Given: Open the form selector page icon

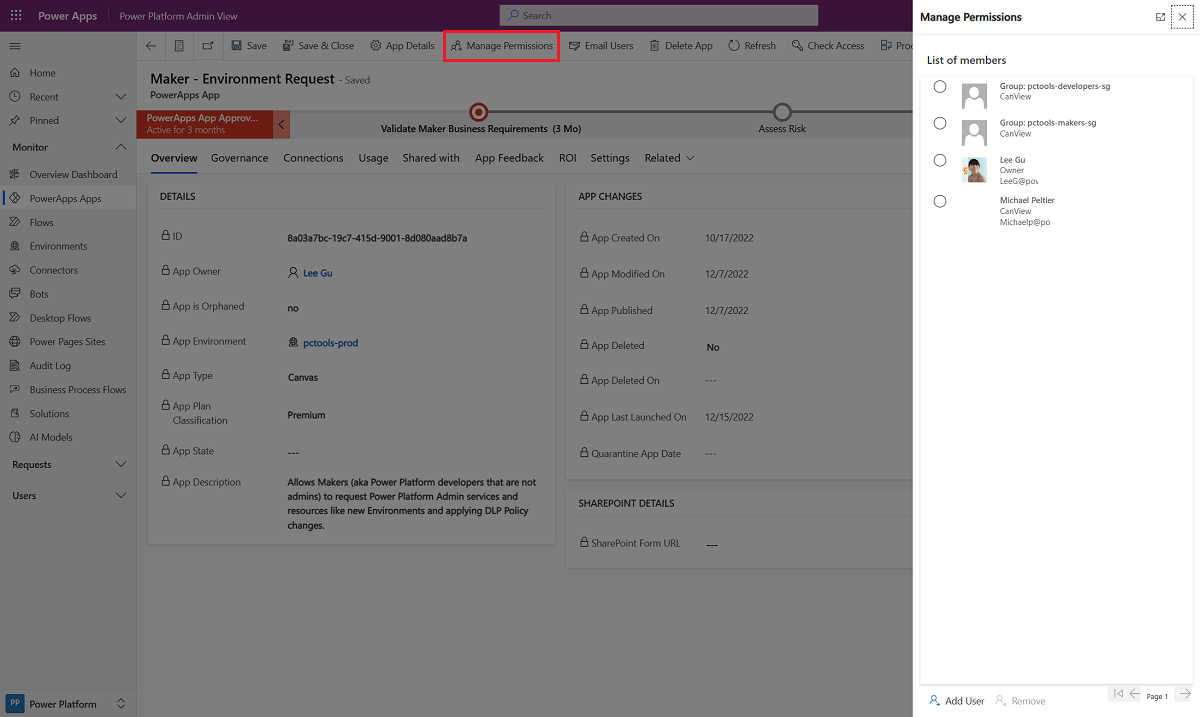Looking at the screenshot, I should [179, 46].
